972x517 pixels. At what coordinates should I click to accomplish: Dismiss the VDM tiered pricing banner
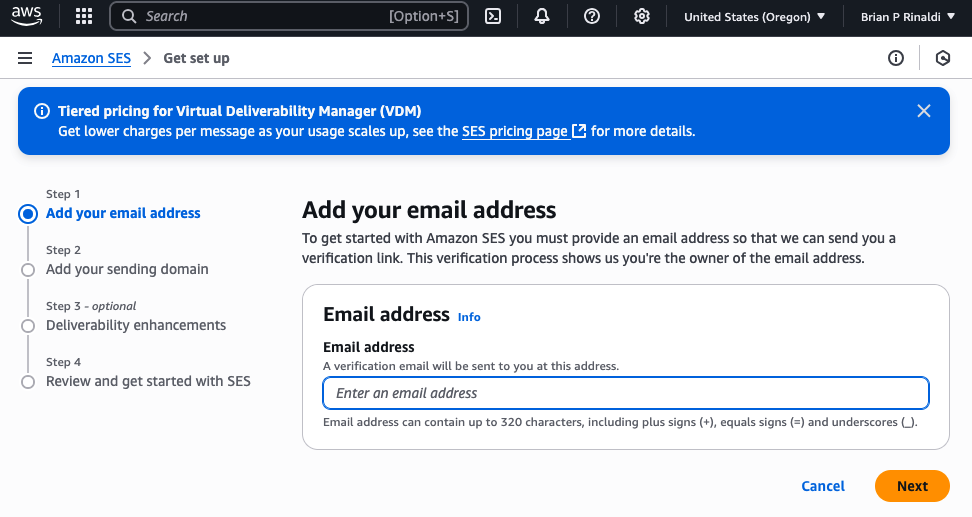924,111
